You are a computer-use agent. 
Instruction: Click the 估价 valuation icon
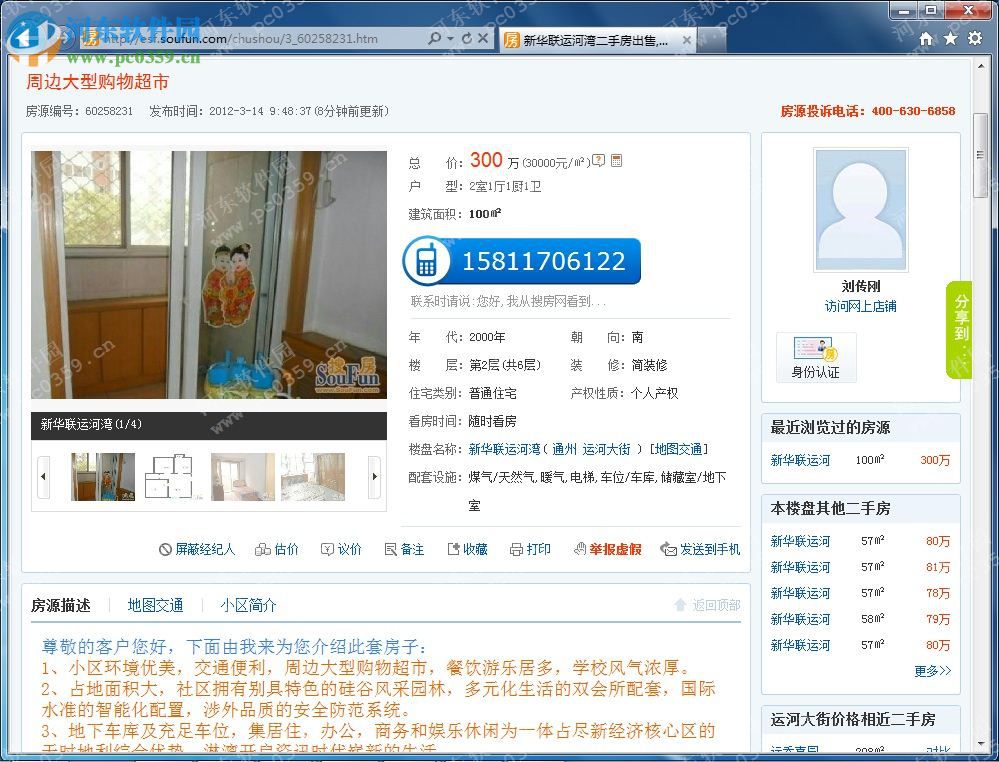[261, 550]
